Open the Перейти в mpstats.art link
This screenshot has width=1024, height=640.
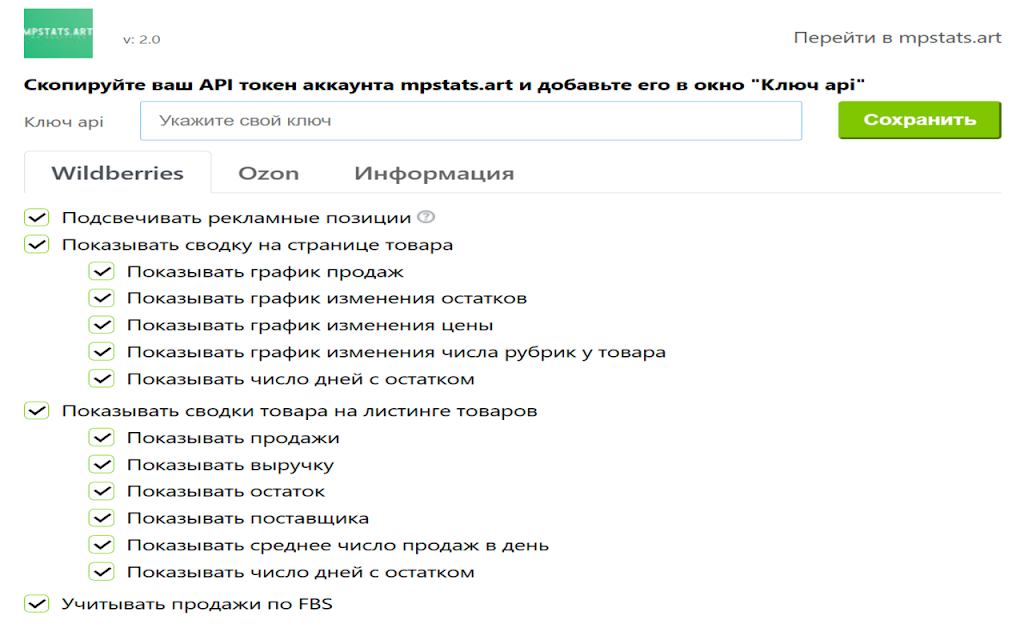point(897,38)
